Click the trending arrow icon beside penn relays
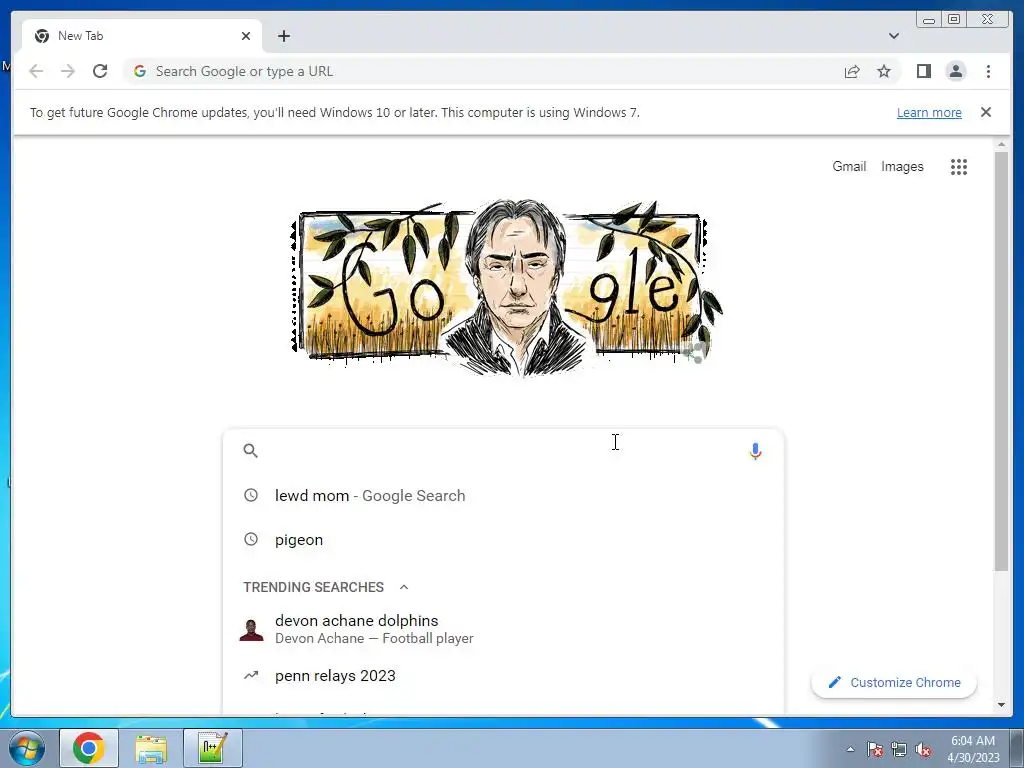The width and height of the screenshot is (1024, 768). pos(251,675)
